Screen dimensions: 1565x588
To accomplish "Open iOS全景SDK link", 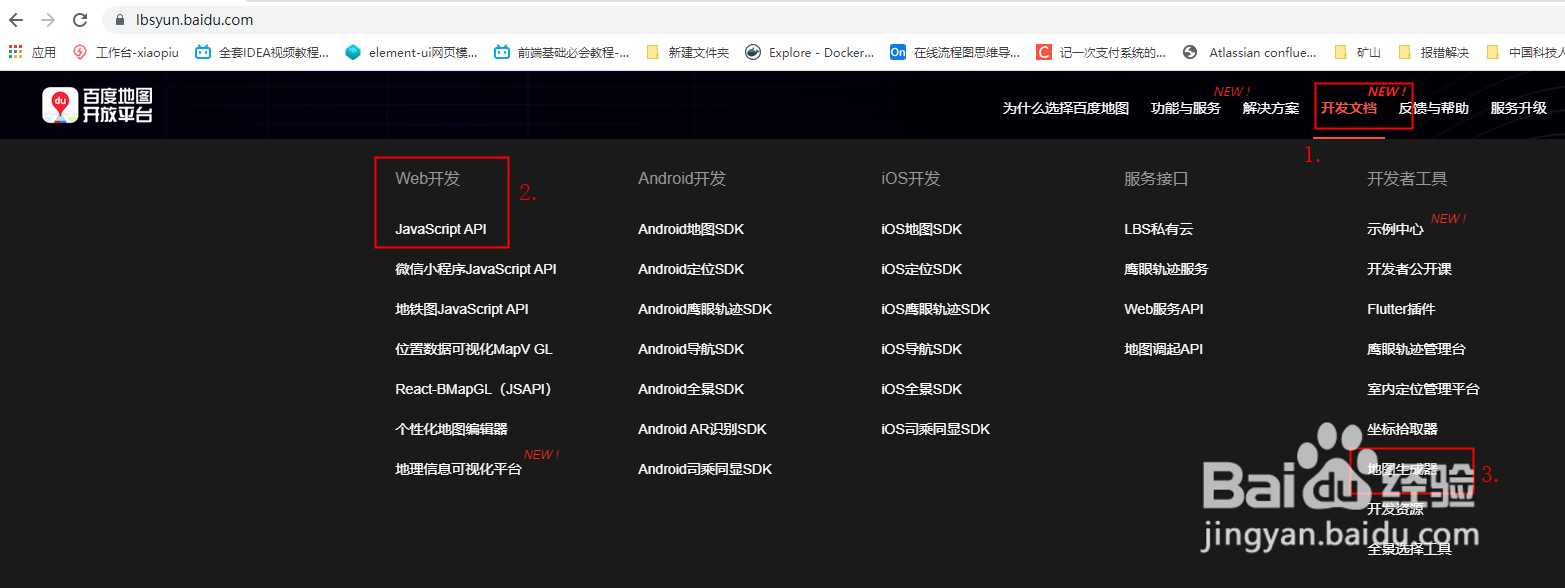I will (x=921, y=389).
